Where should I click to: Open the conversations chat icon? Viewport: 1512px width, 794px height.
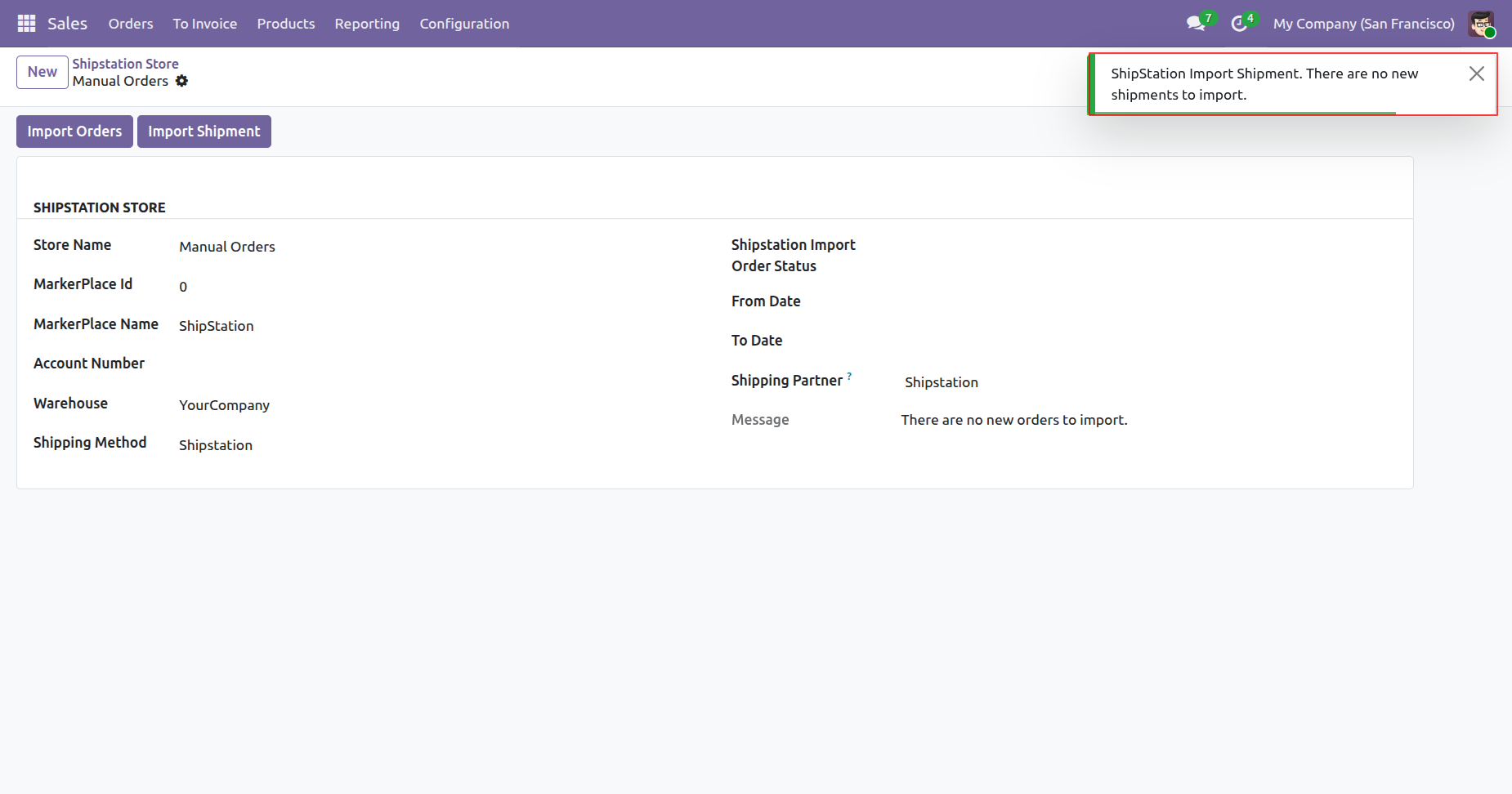tap(1197, 23)
